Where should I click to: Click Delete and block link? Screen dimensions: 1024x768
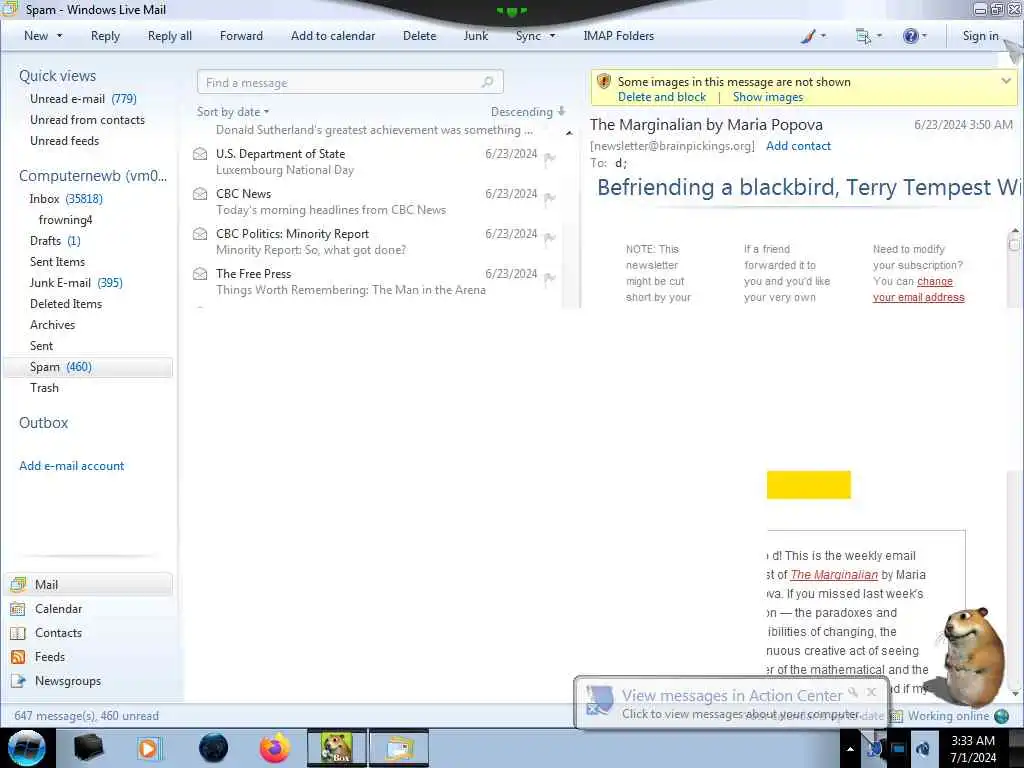[662, 97]
